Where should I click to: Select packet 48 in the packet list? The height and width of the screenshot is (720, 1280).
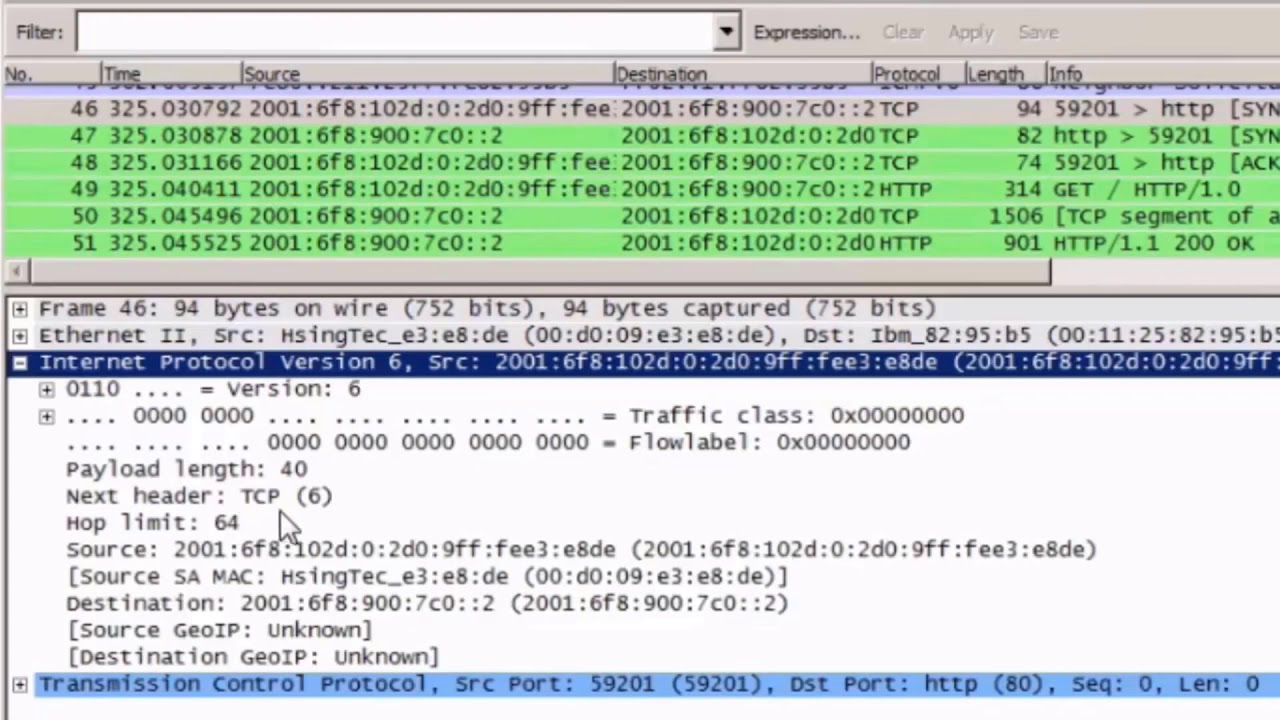point(640,163)
